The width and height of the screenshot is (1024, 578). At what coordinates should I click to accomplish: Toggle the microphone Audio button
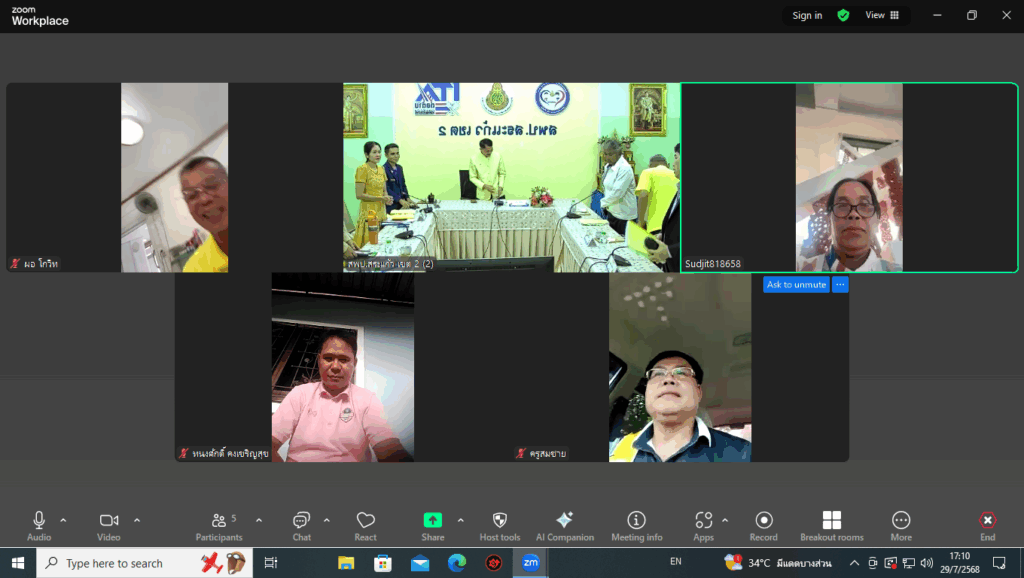39,524
